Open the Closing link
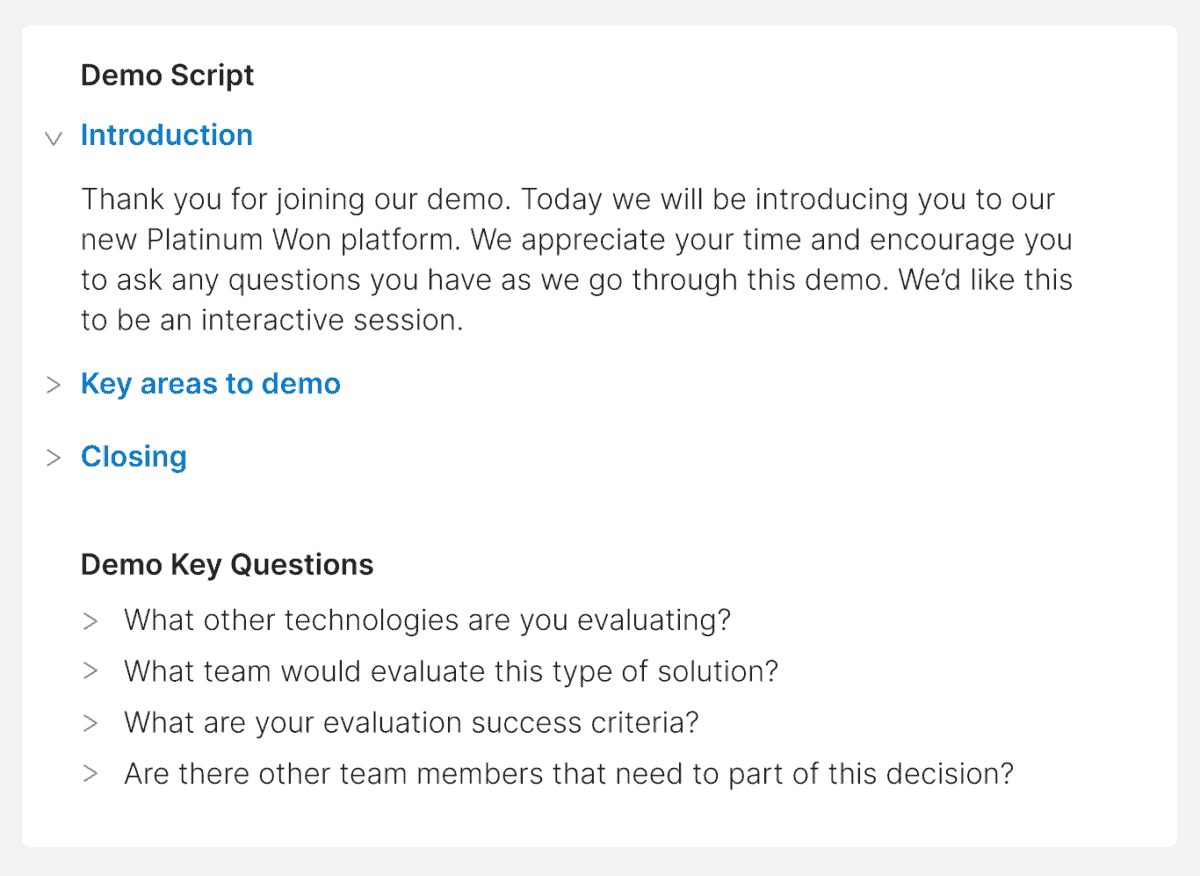Viewport: 1200px width, 876px height. [x=133, y=457]
